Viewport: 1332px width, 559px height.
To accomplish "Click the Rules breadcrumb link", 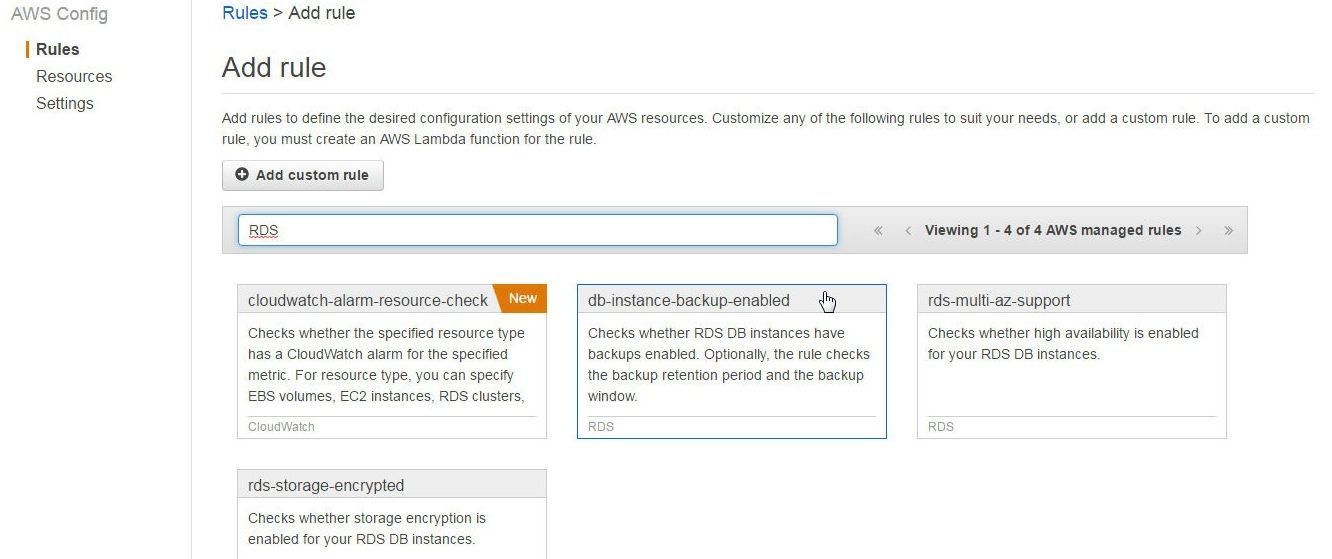I will pyautogui.click(x=245, y=13).
